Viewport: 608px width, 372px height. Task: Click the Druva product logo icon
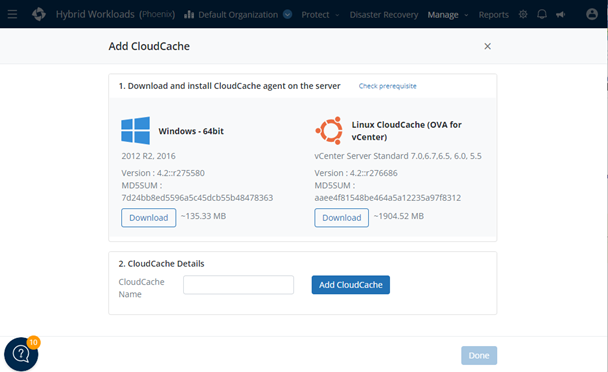[39, 14]
